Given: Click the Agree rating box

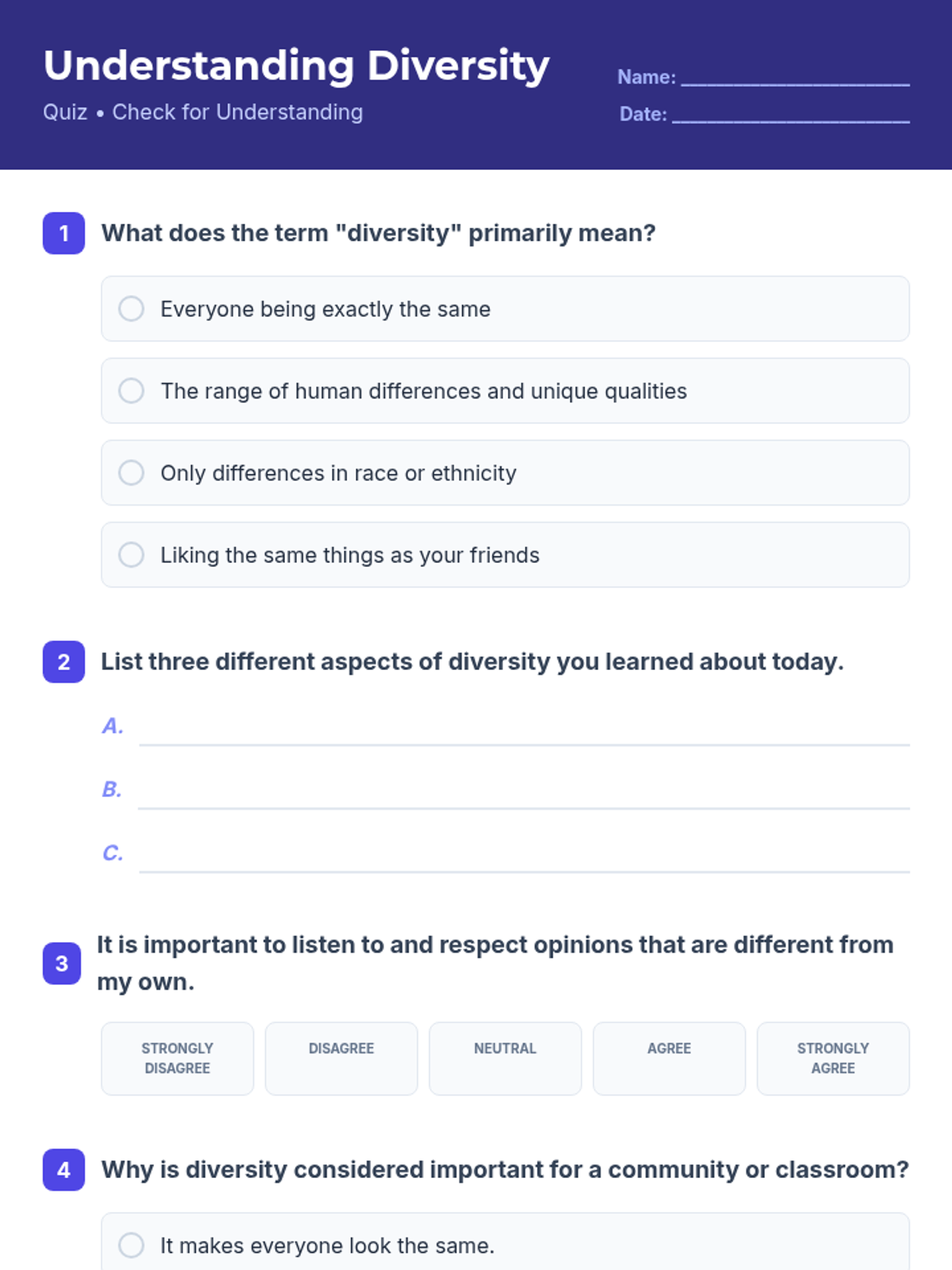Looking at the screenshot, I should click(669, 1058).
